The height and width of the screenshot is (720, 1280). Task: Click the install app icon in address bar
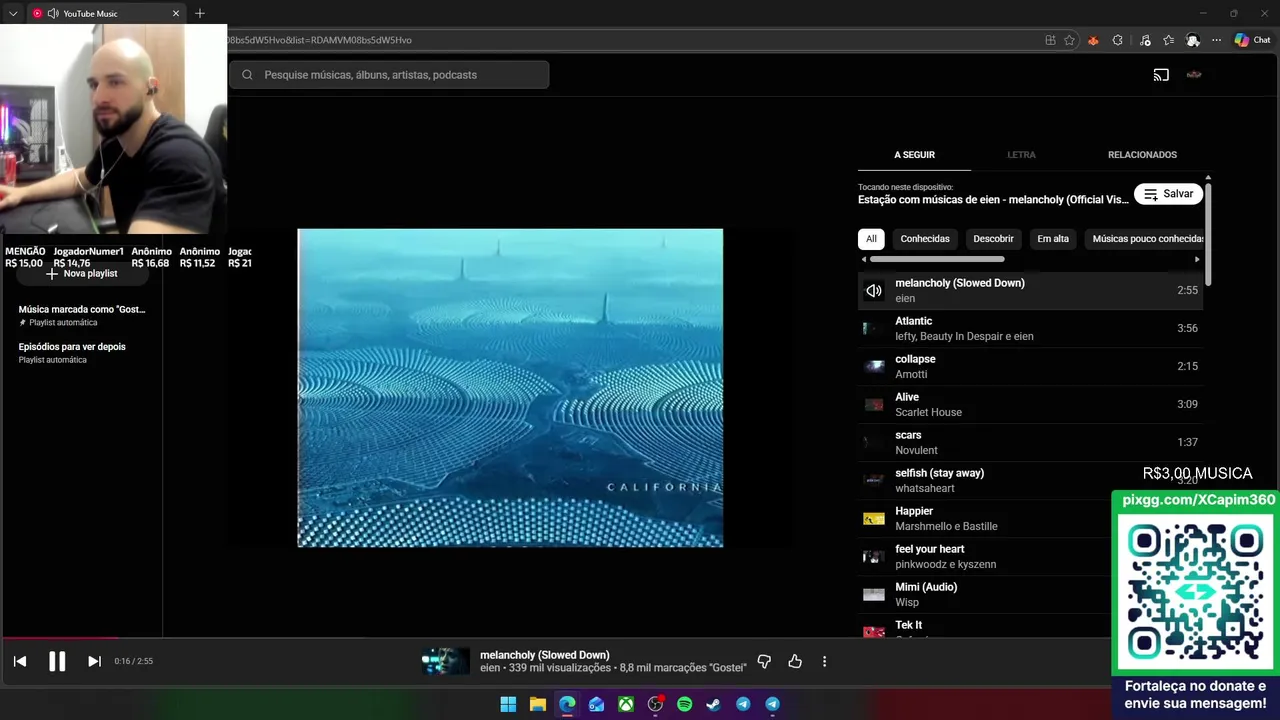1050,40
